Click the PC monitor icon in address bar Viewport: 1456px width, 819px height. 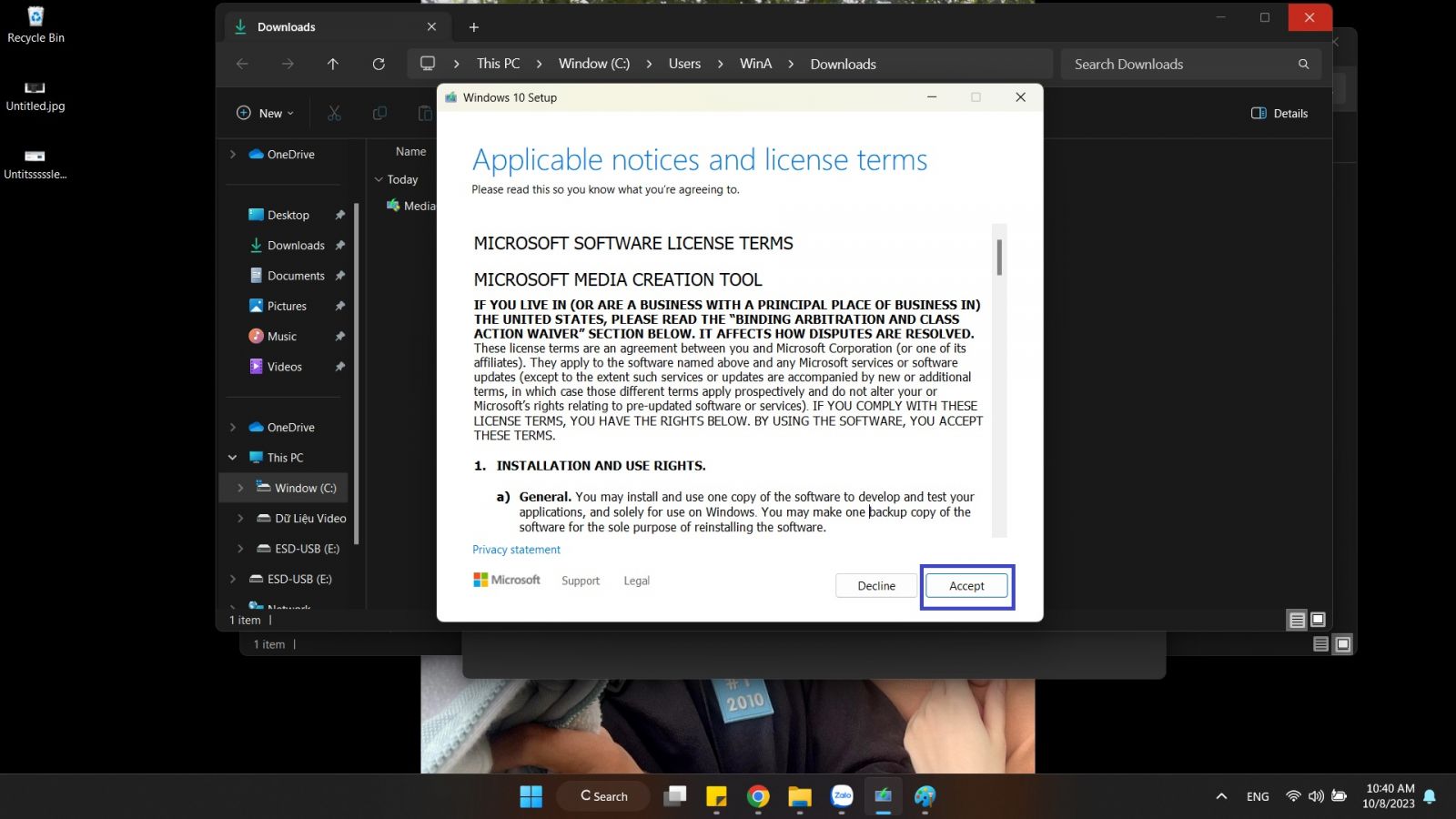427,64
